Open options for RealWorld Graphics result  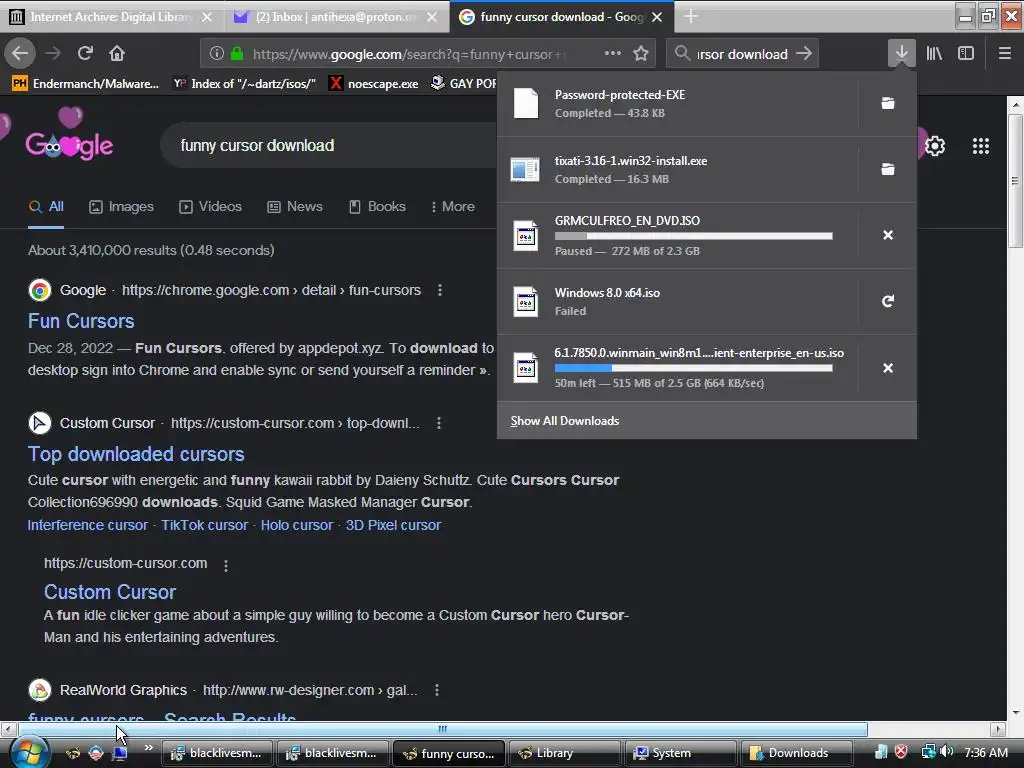(437, 690)
